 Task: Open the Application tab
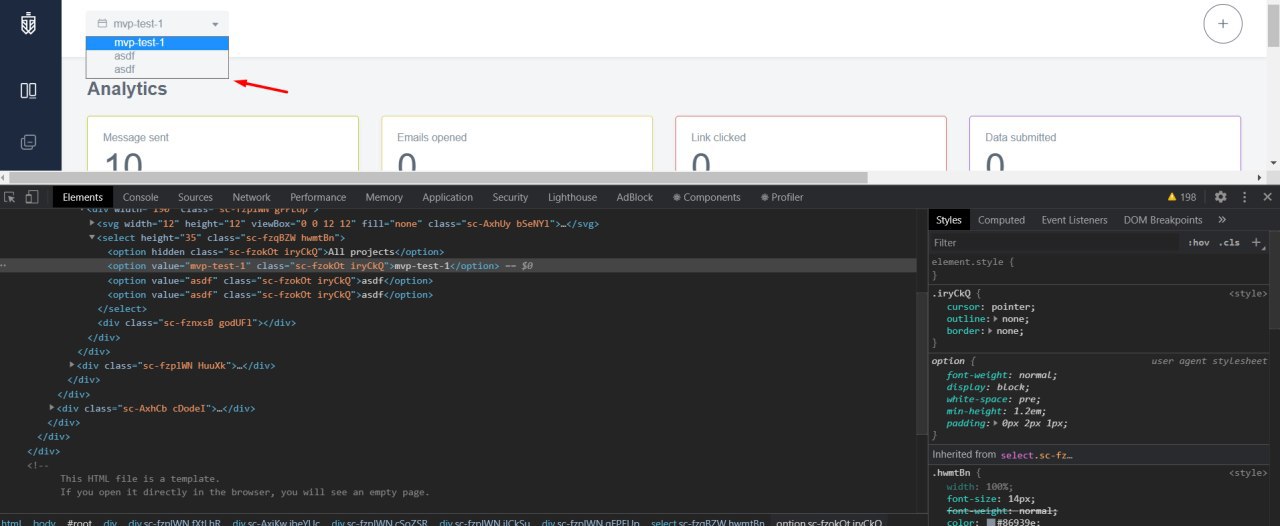click(447, 197)
